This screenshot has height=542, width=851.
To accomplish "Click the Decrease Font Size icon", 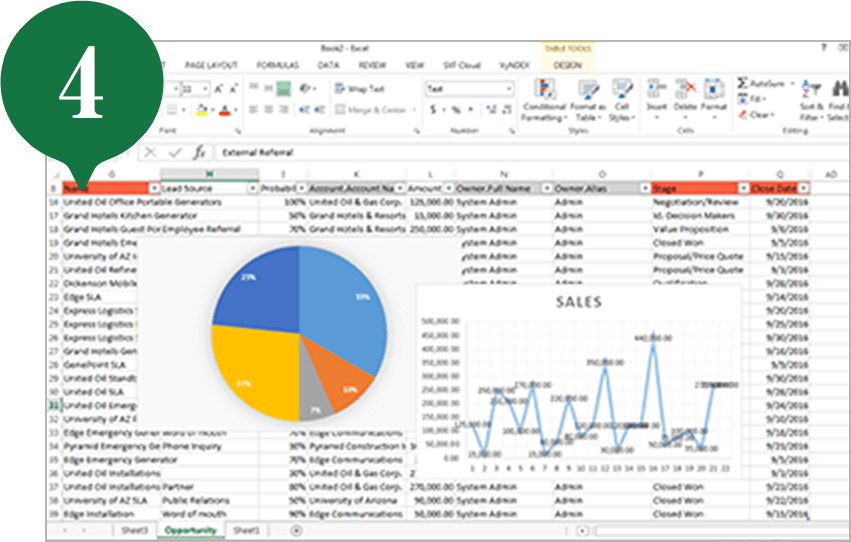I will (233, 88).
